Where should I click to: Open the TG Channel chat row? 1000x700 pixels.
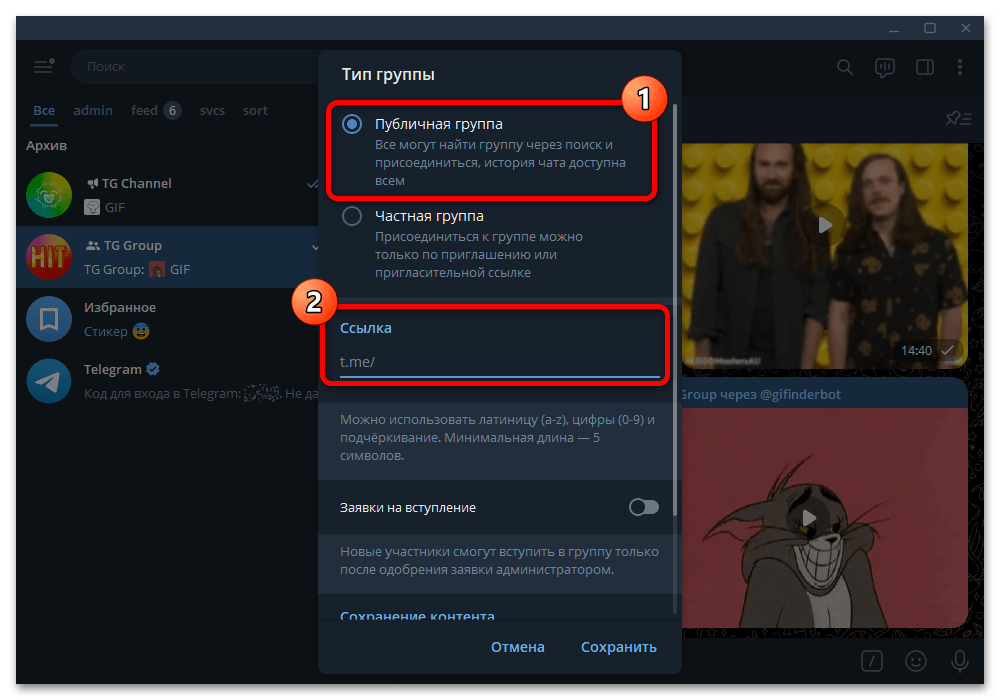click(167, 195)
